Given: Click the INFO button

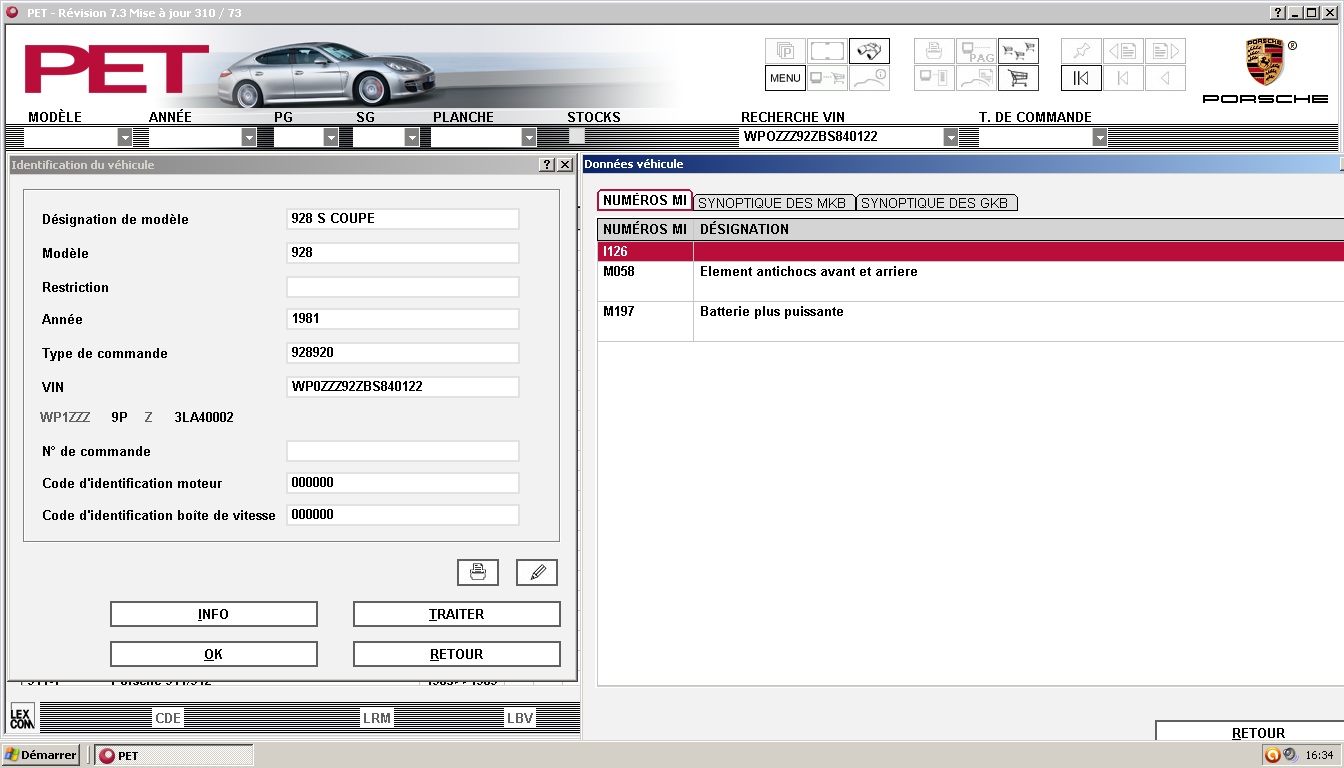Looking at the screenshot, I should coord(213,614).
